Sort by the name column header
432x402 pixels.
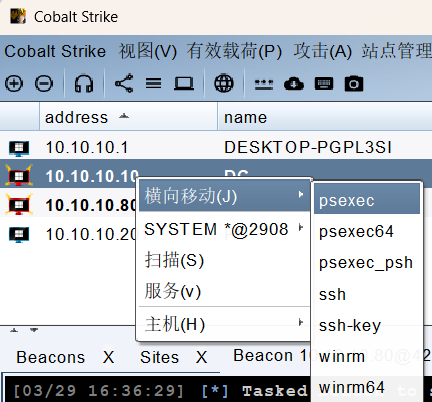(x=325, y=117)
